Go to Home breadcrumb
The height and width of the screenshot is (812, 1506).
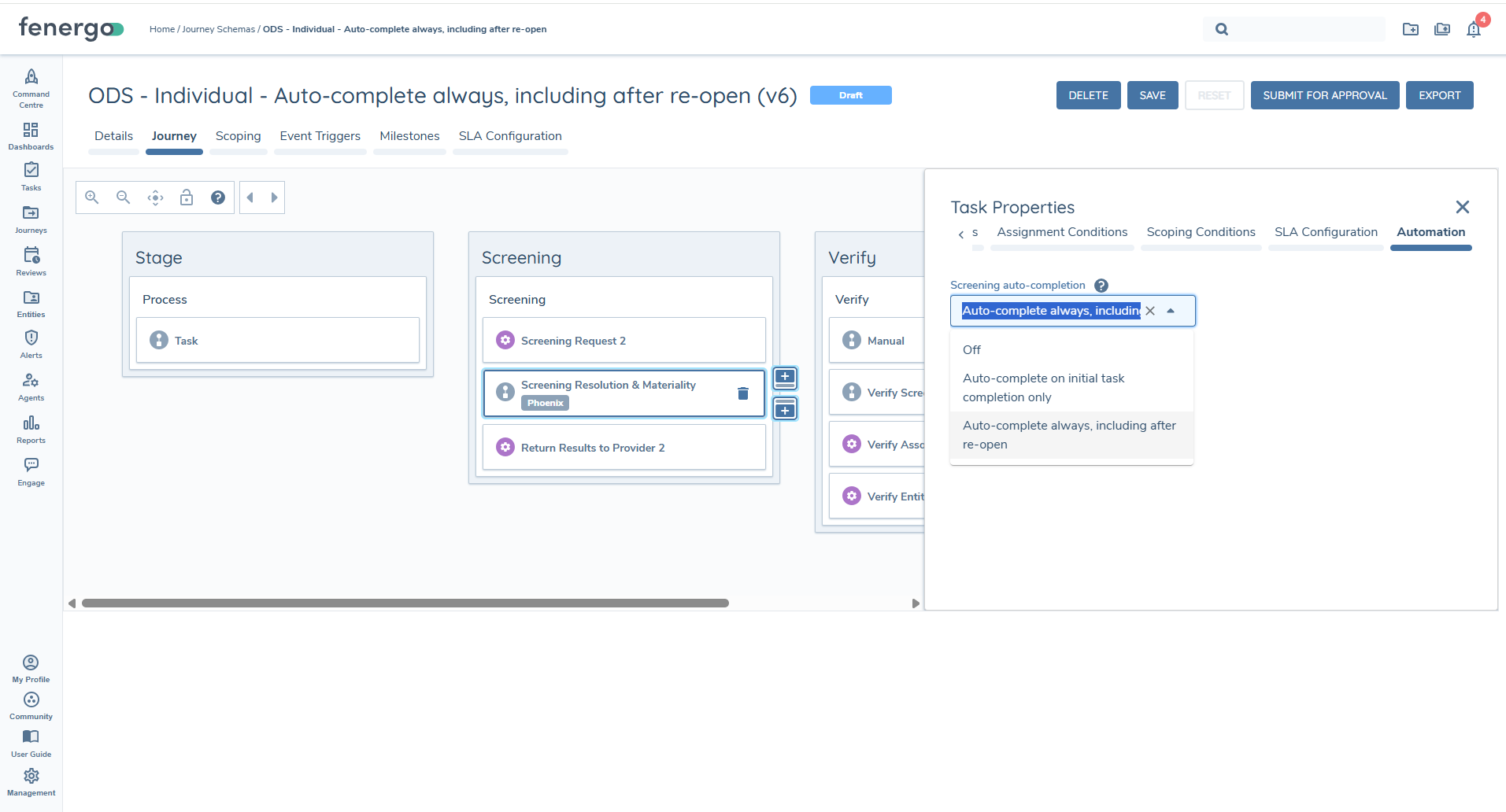(x=162, y=29)
